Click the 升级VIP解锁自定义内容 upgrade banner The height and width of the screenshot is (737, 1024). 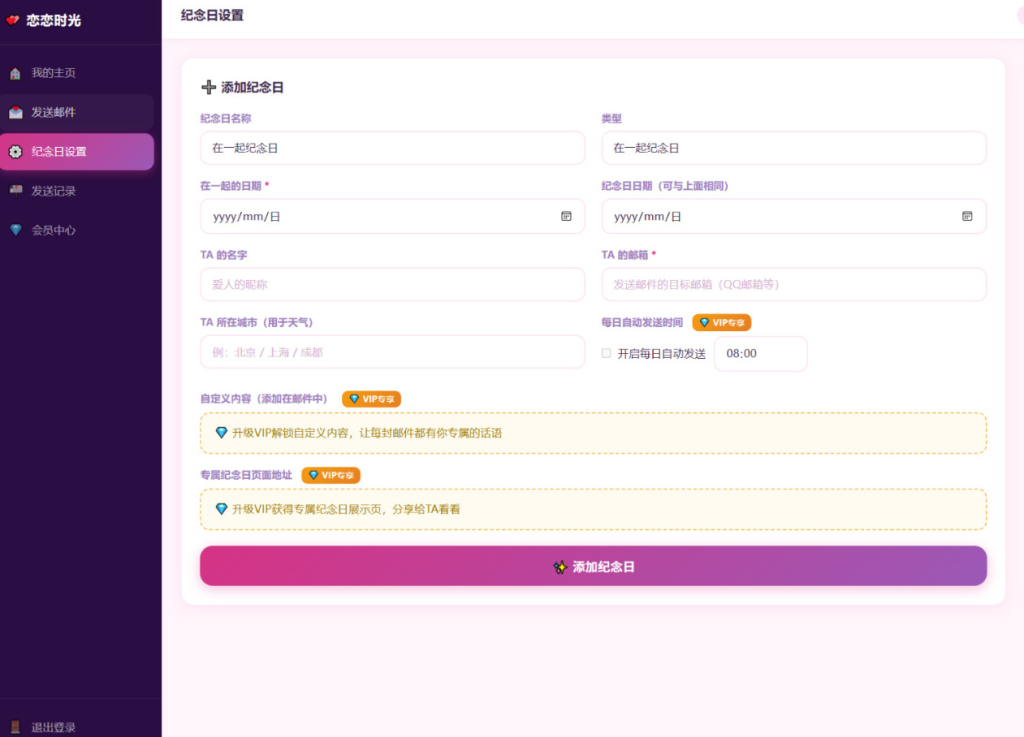pyautogui.click(x=593, y=433)
